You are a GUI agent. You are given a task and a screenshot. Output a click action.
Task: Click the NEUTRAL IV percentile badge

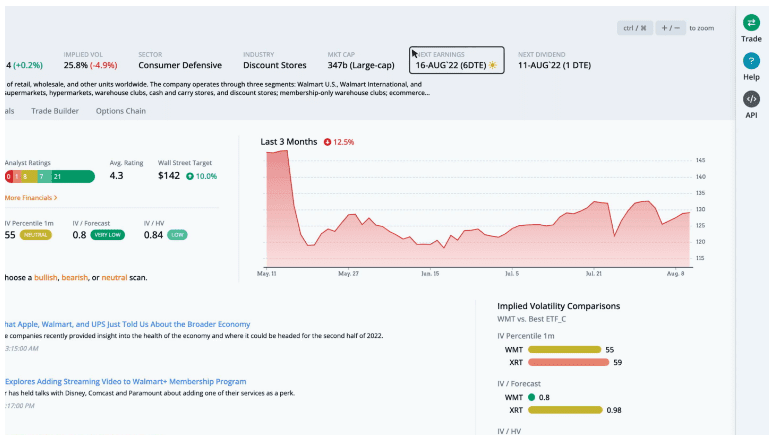click(x=35, y=235)
